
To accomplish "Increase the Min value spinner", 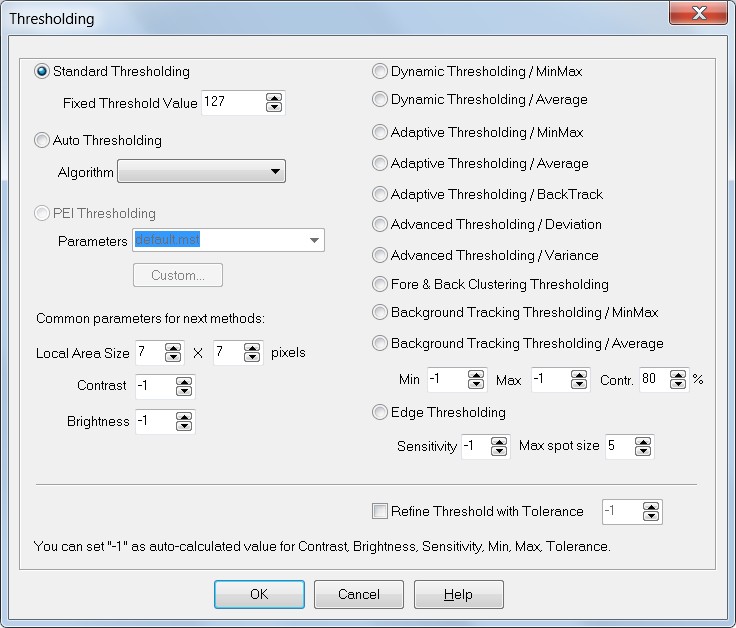I will 476,375.
